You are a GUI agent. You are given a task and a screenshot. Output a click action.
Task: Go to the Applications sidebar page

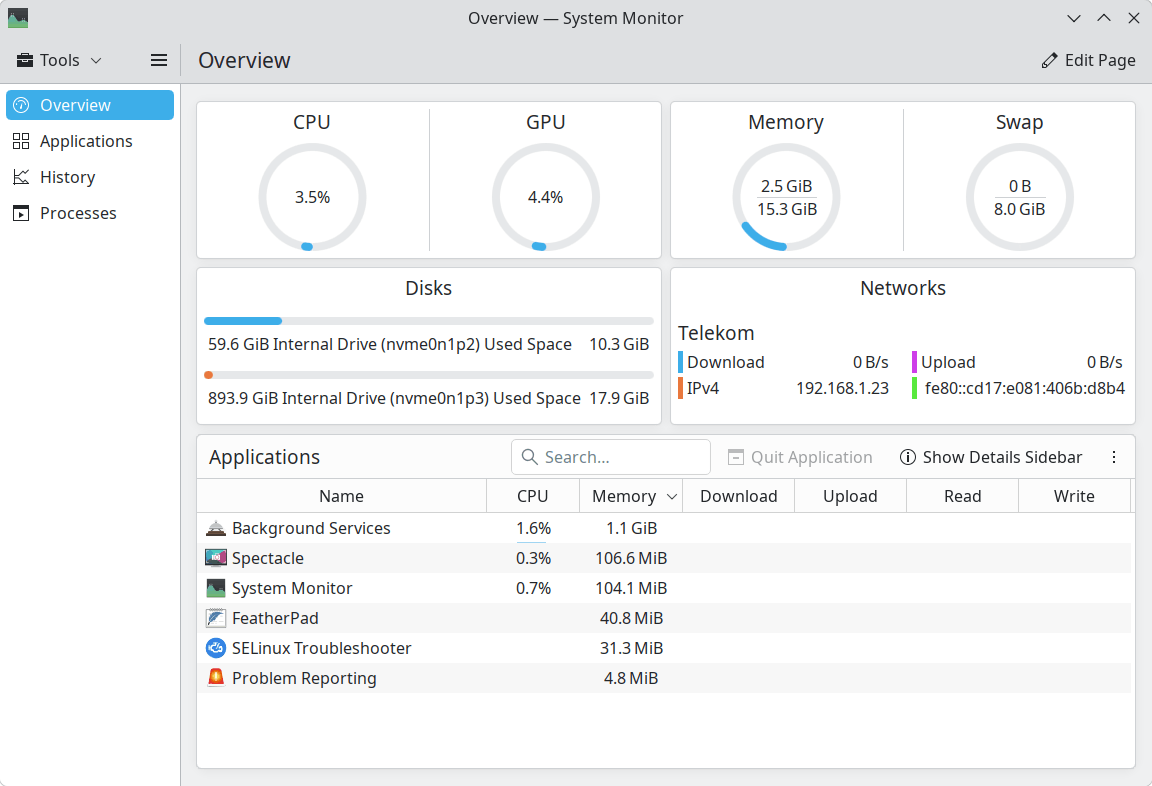click(x=86, y=141)
